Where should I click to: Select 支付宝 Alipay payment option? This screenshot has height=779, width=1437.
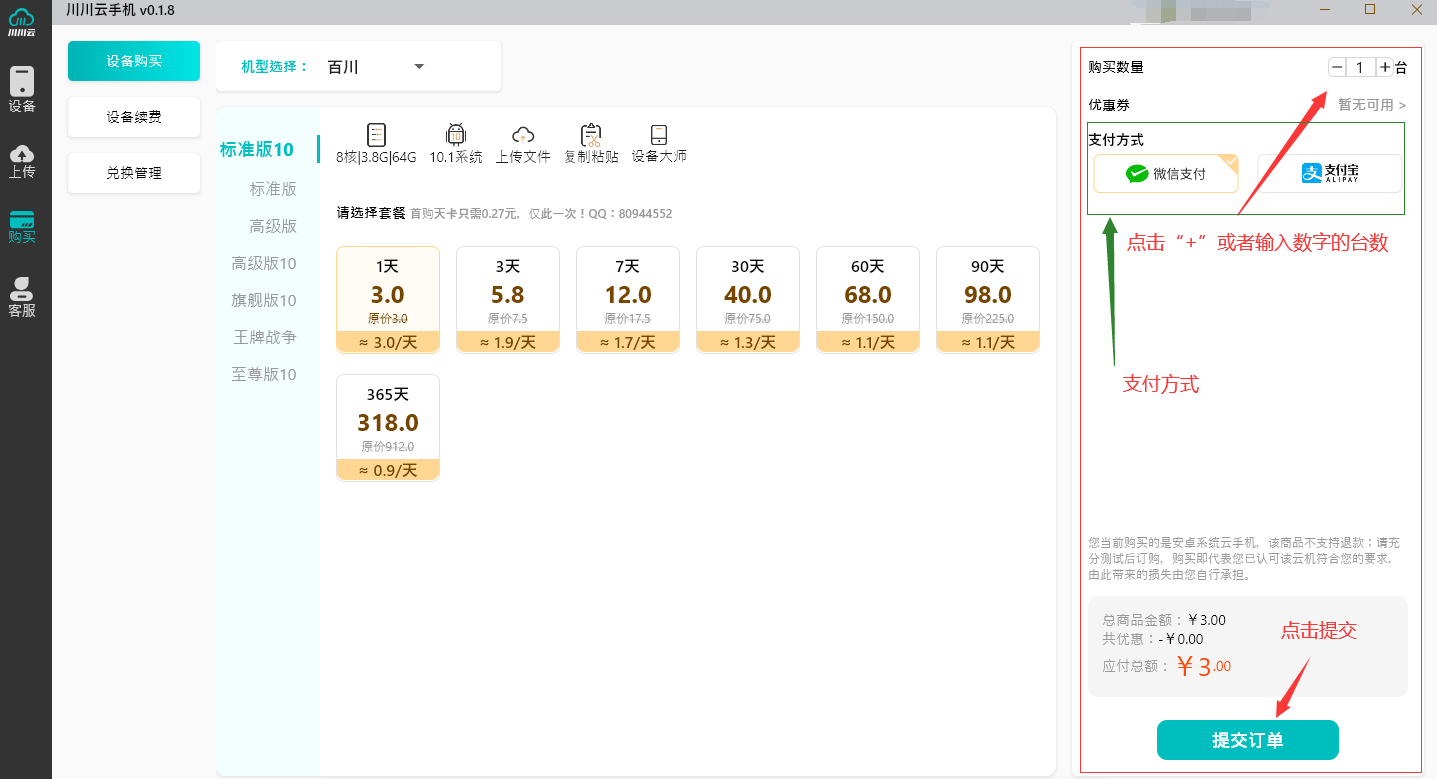(1329, 173)
